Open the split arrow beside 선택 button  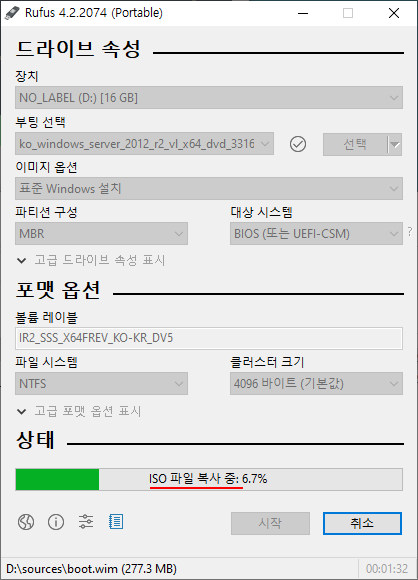[395, 144]
